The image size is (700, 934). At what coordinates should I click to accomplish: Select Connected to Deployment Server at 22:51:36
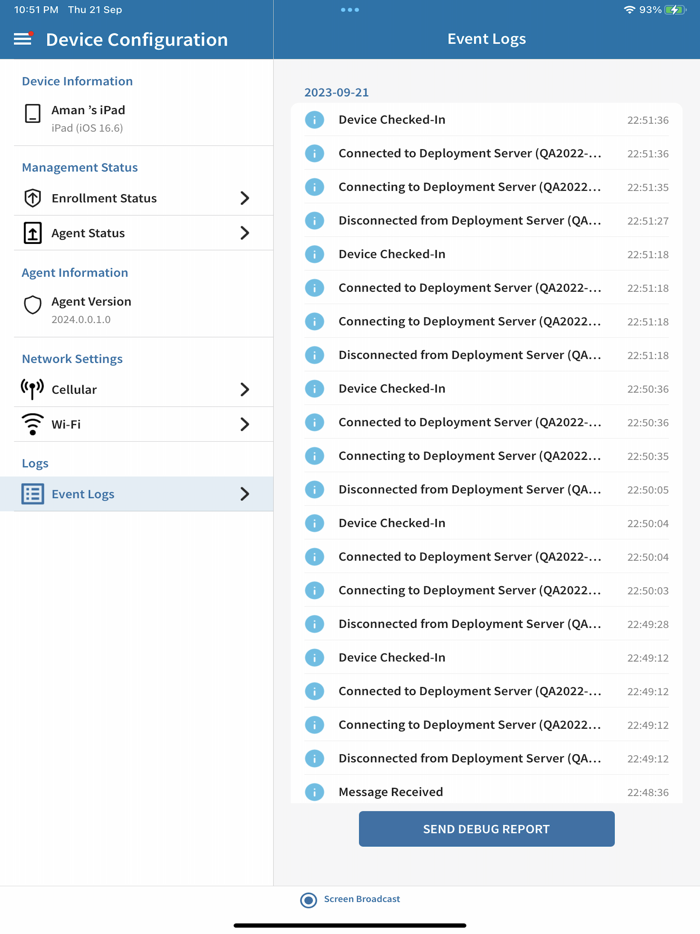click(x=487, y=154)
